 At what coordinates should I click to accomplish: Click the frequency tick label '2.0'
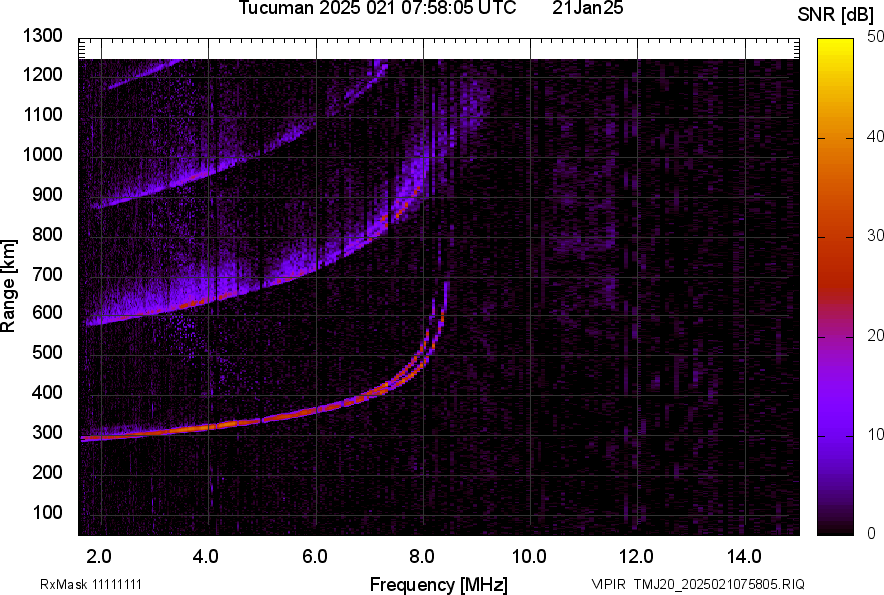click(99, 557)
